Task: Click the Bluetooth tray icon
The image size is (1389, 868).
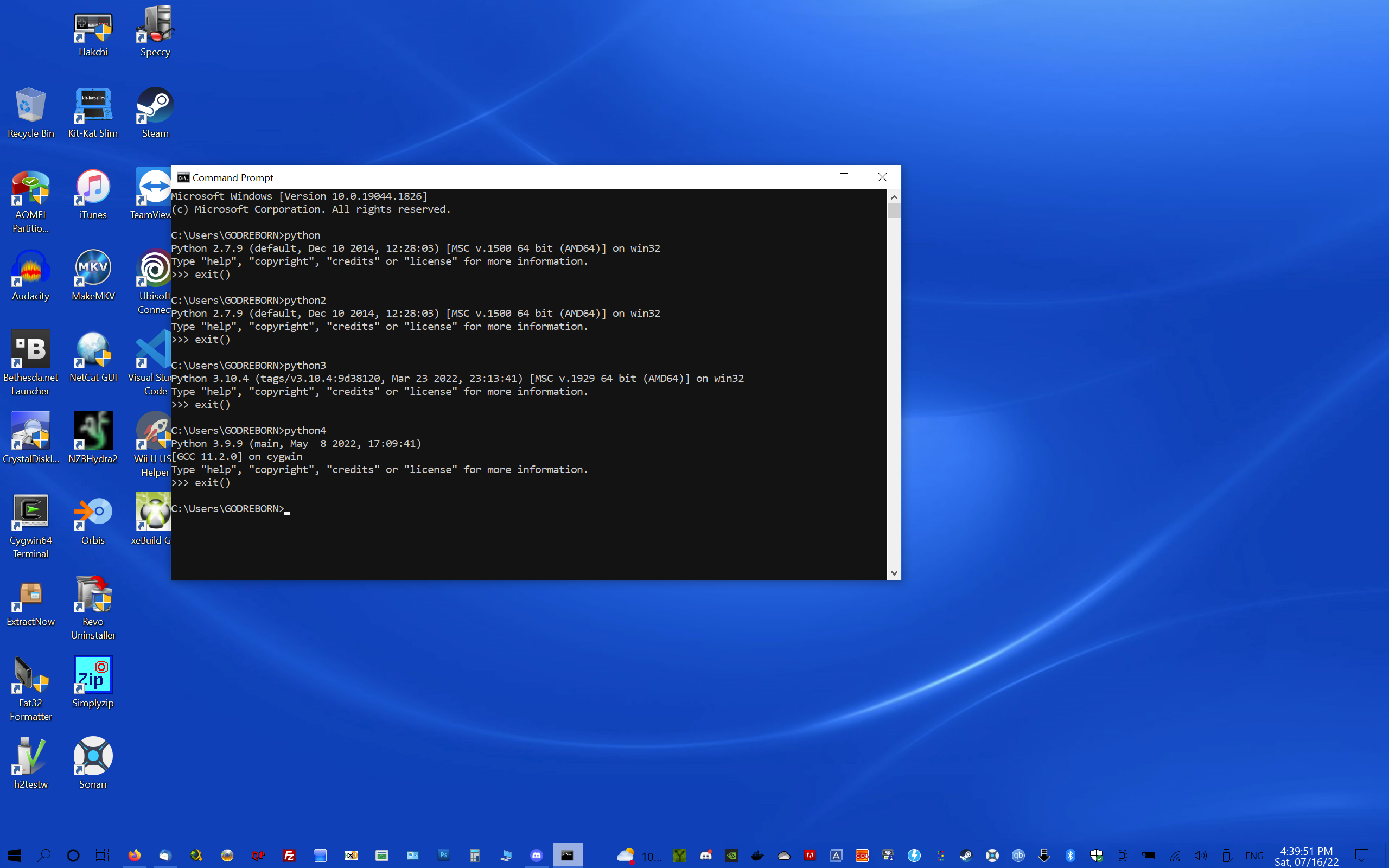Action: coord(1071,856)
